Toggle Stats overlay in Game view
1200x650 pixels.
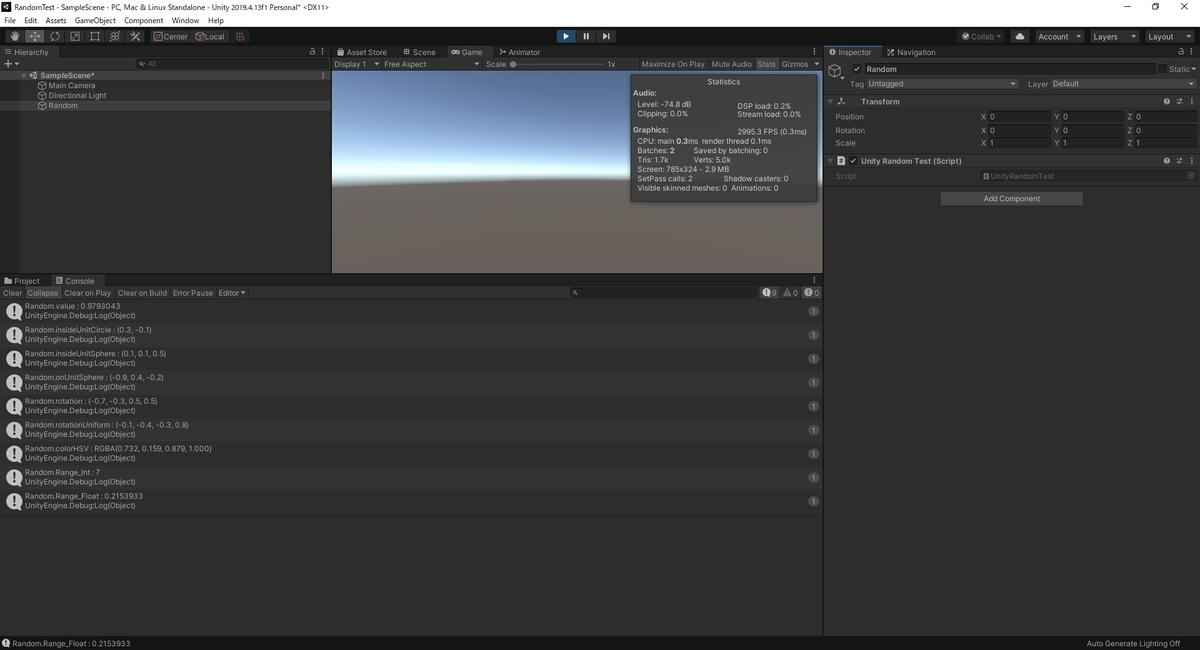pos(767,64)
